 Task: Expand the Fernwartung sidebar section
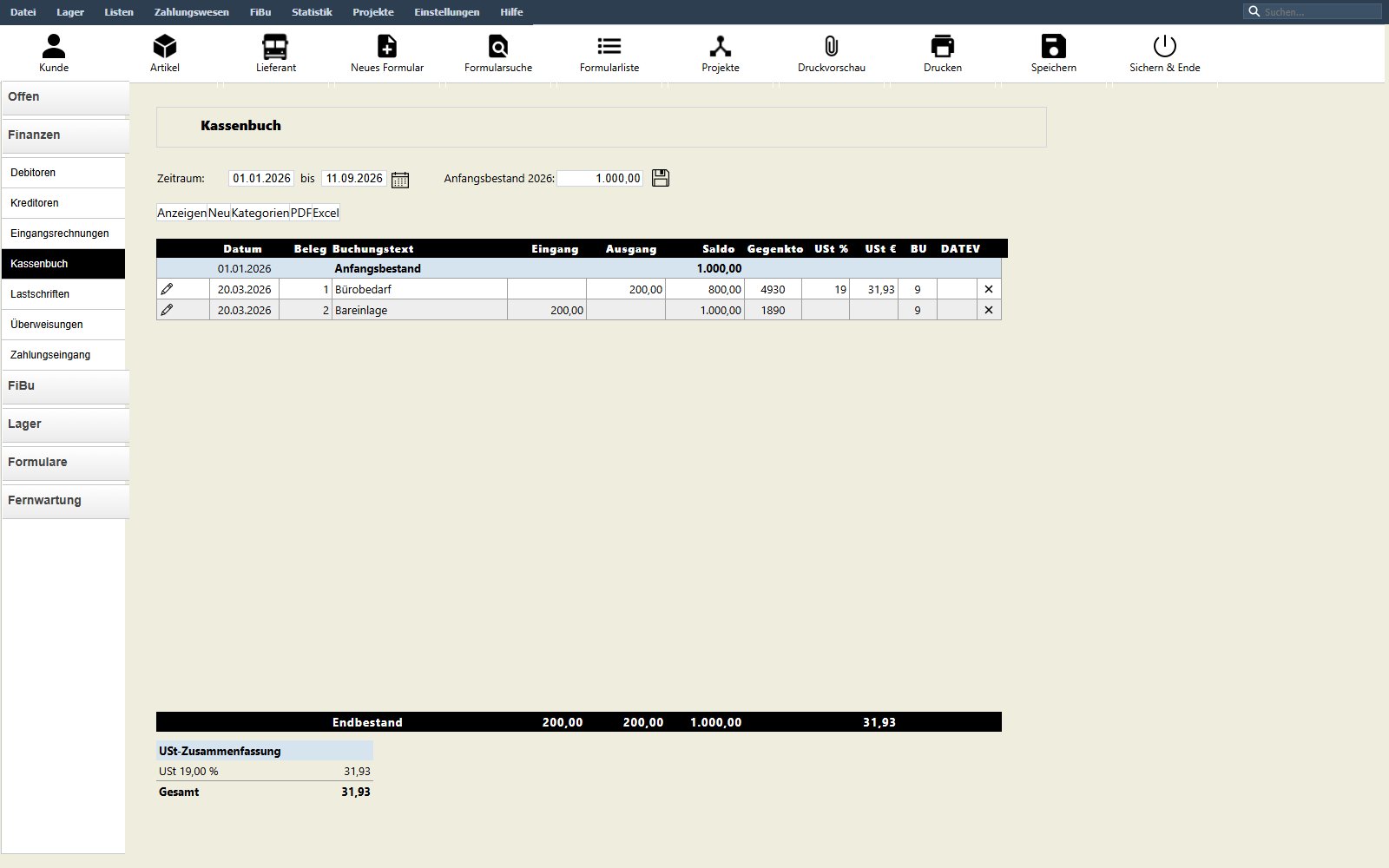[65, 501]
